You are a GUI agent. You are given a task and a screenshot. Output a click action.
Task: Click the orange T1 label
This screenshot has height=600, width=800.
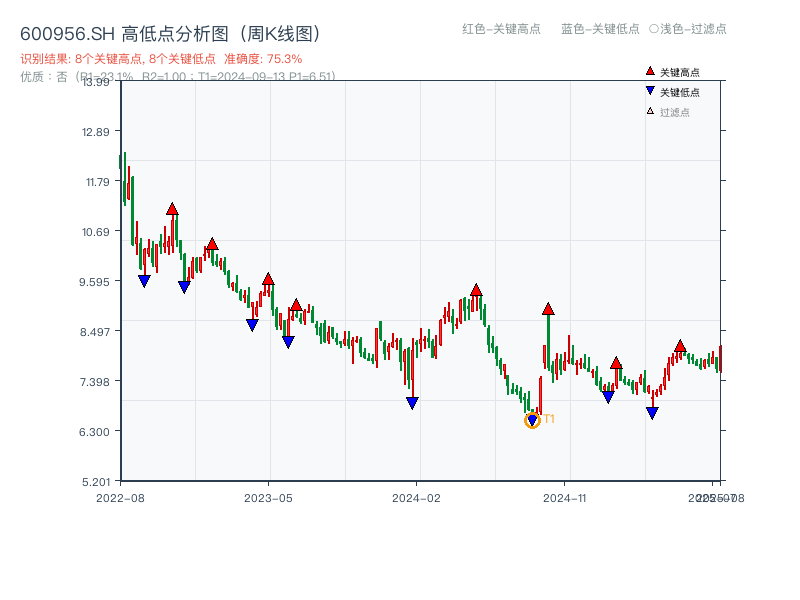[549, 419]
